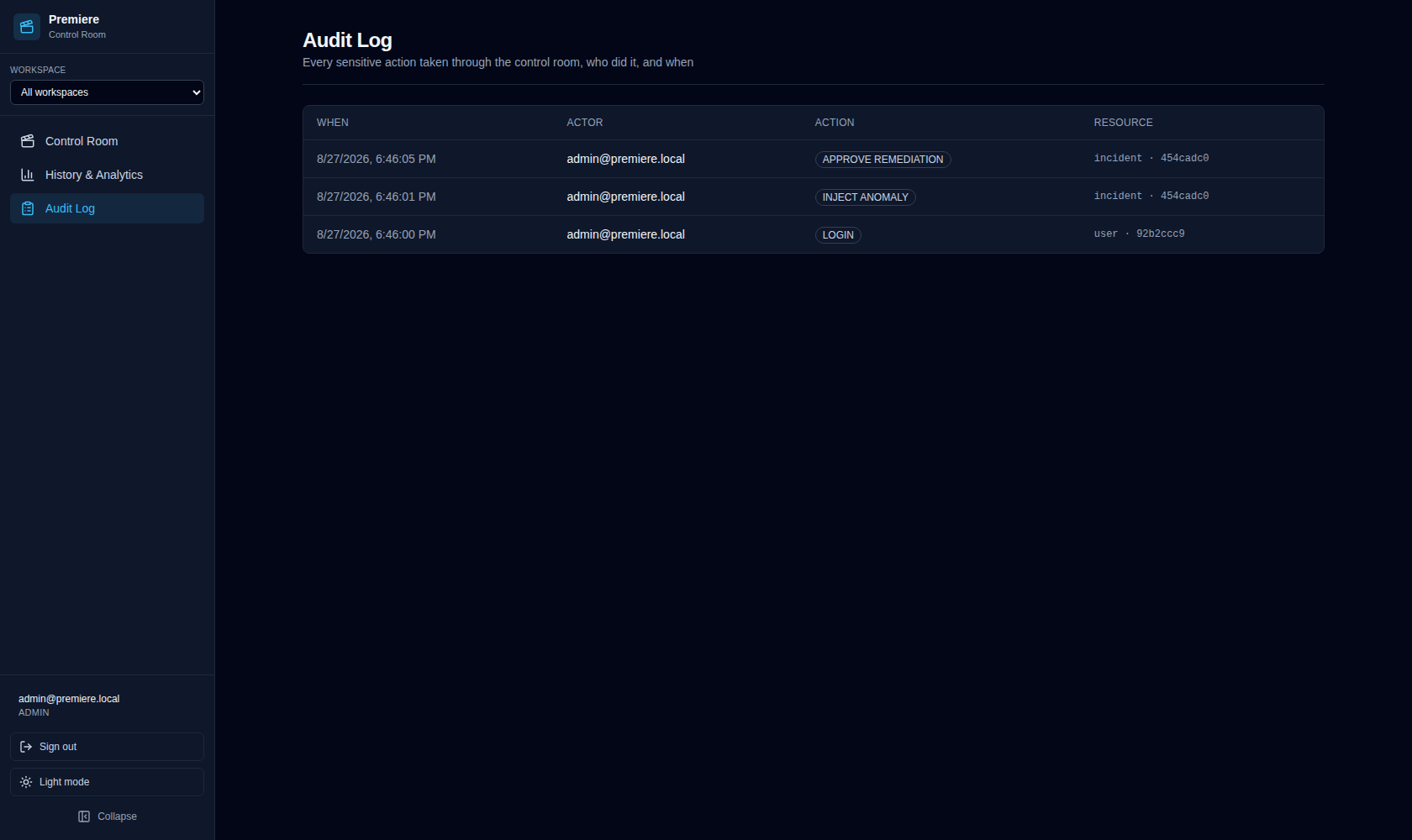The height and width of the screenshot is (840, 1412).
Task: Sign out of the admin account
Action: coord(107,747)
